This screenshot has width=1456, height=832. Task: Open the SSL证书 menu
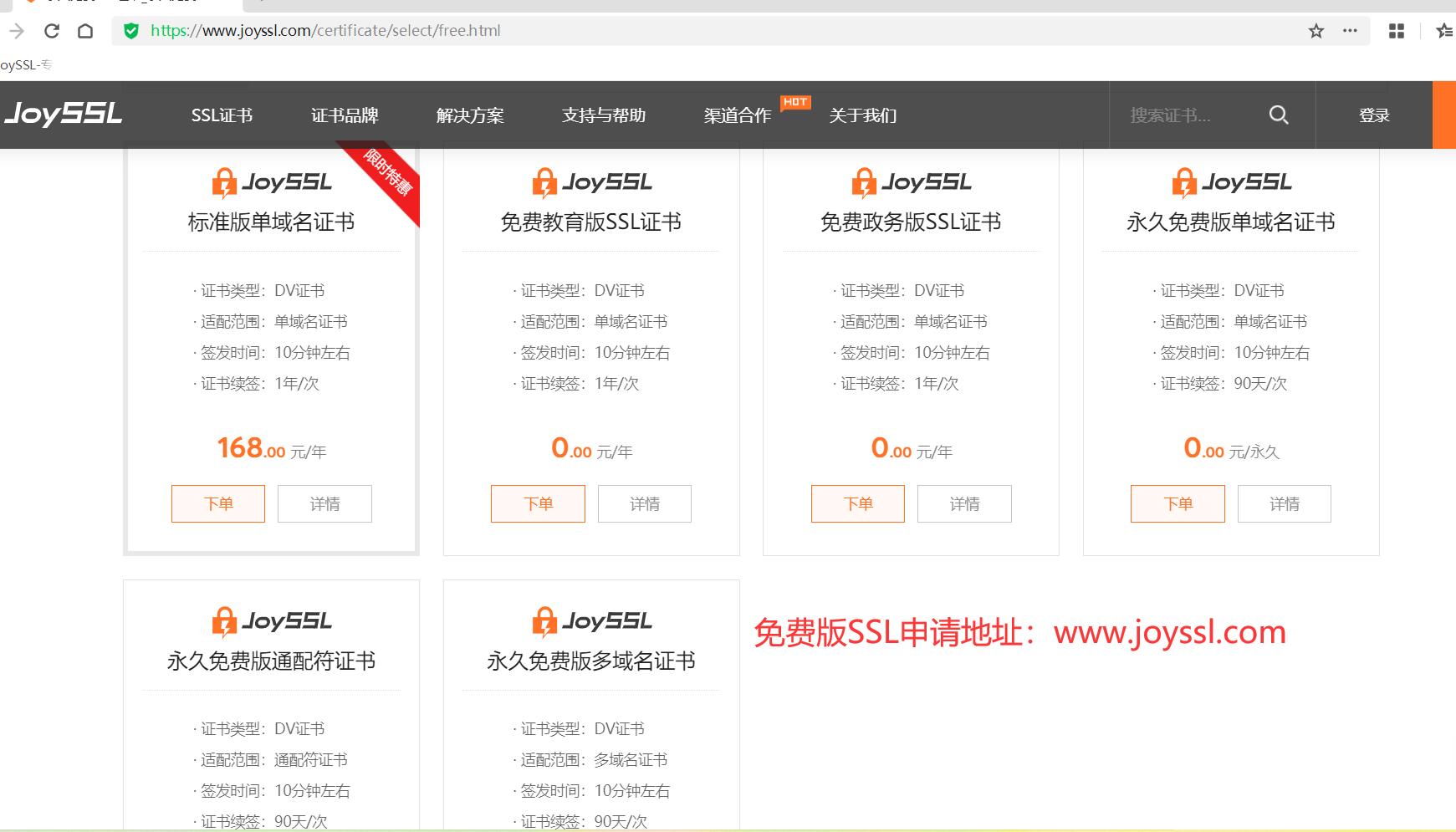tap(222, 115)
